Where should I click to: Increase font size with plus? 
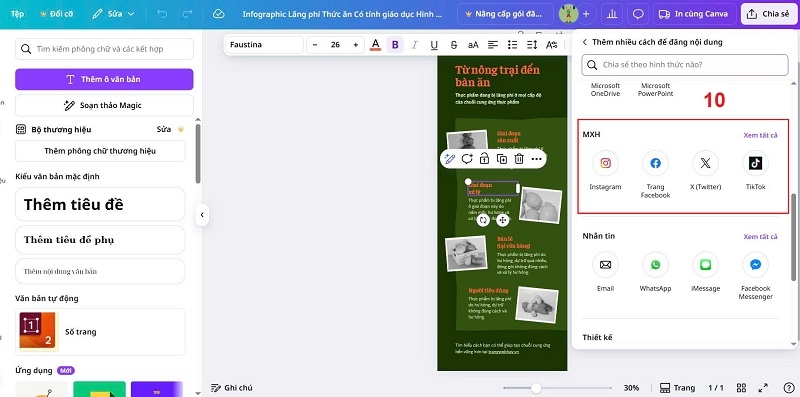[356, 45]
